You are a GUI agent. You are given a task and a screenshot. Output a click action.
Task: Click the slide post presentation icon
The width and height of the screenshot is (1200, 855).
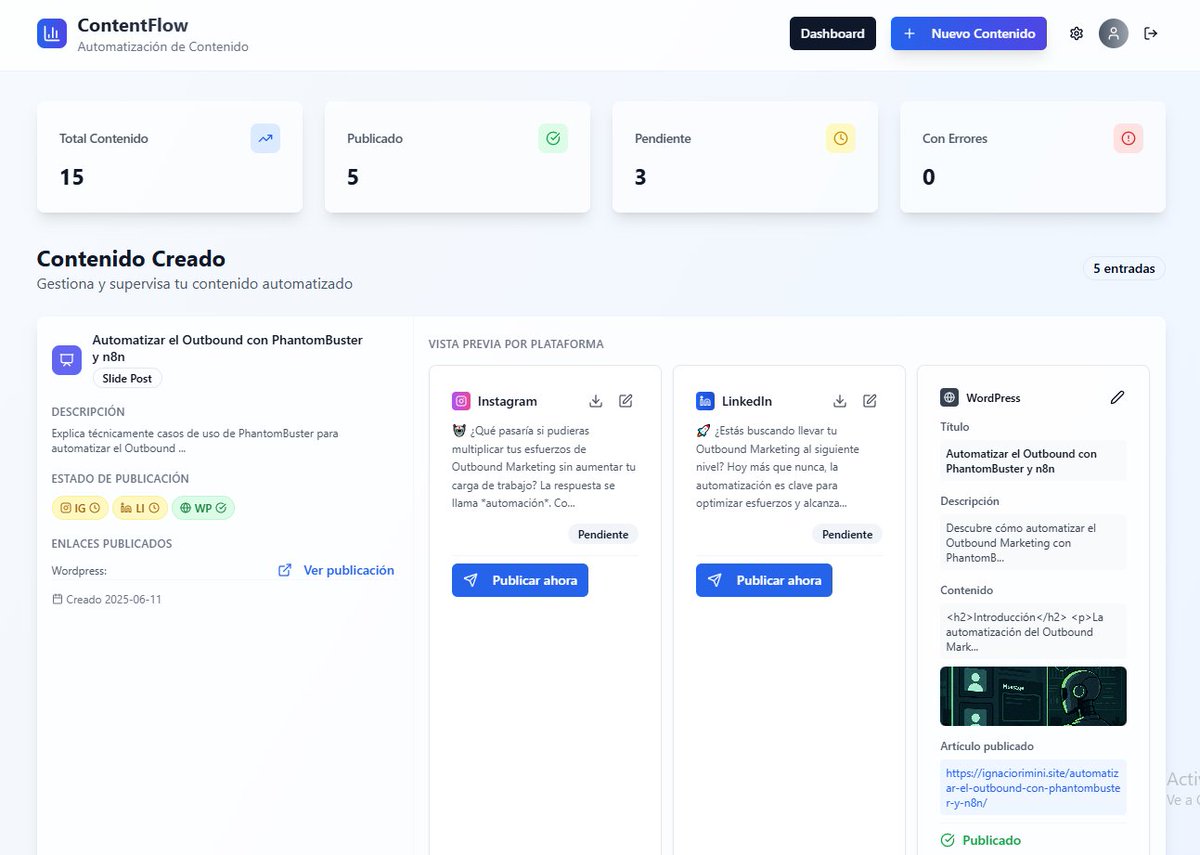click(x=67, y=360)
